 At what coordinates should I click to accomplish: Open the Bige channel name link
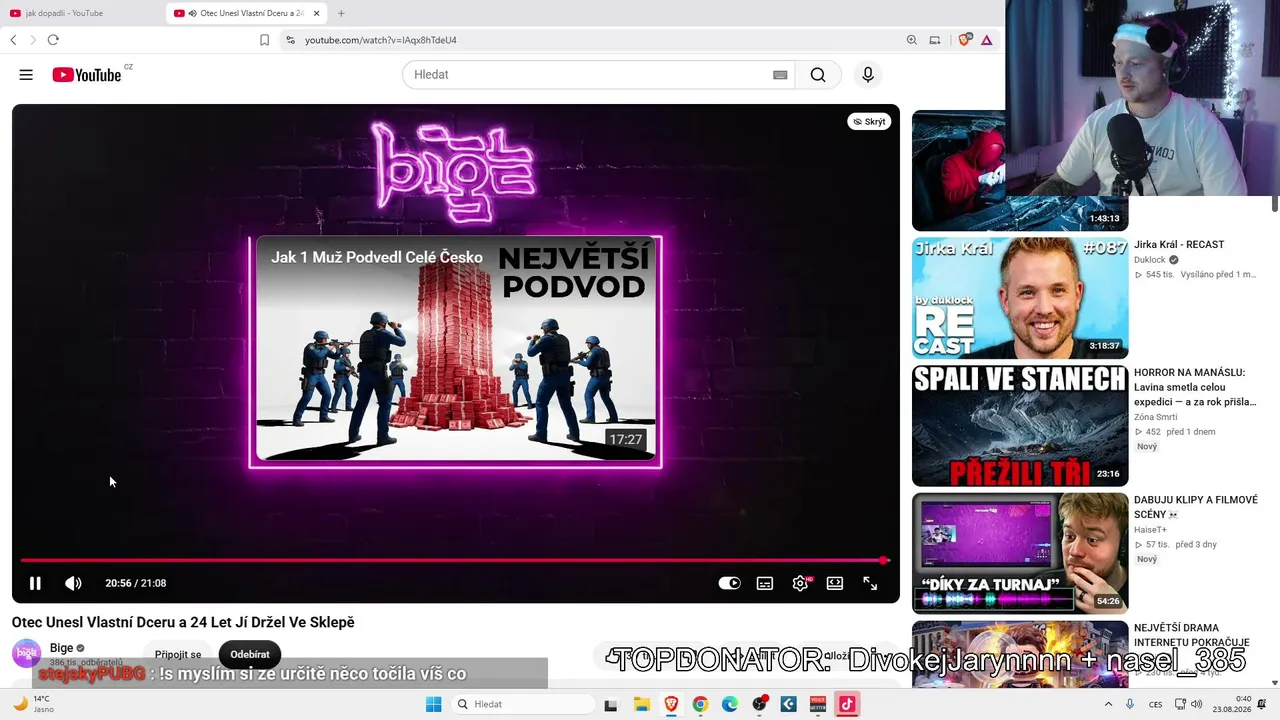tap(61, 648)
